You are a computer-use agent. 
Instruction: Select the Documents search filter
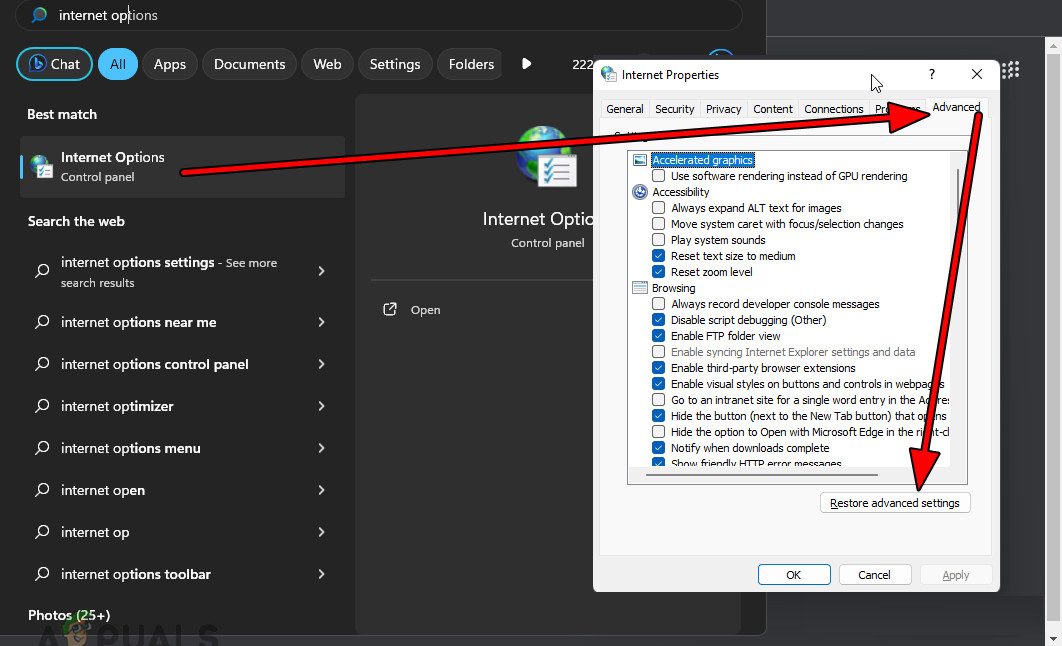(x=249, y=63)
